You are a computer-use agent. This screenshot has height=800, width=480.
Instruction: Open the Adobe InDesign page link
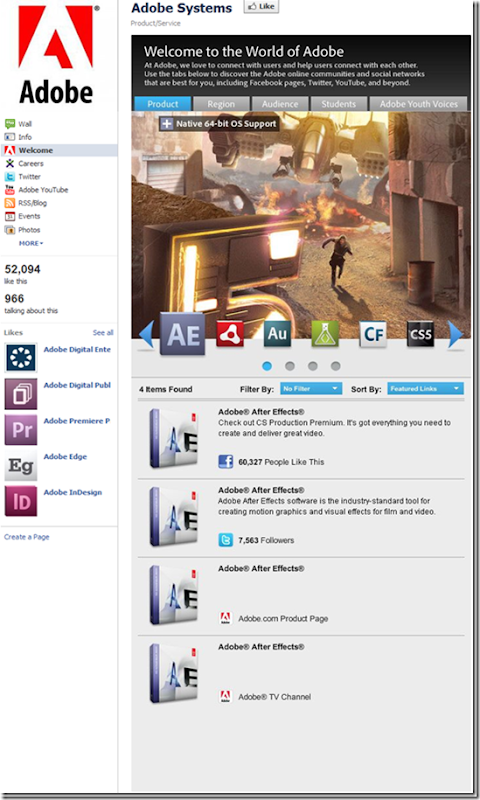click(x=73, y=492)
